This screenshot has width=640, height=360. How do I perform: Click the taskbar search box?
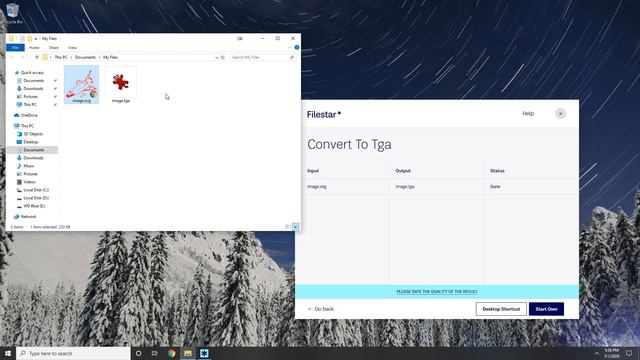click(73, 353)
